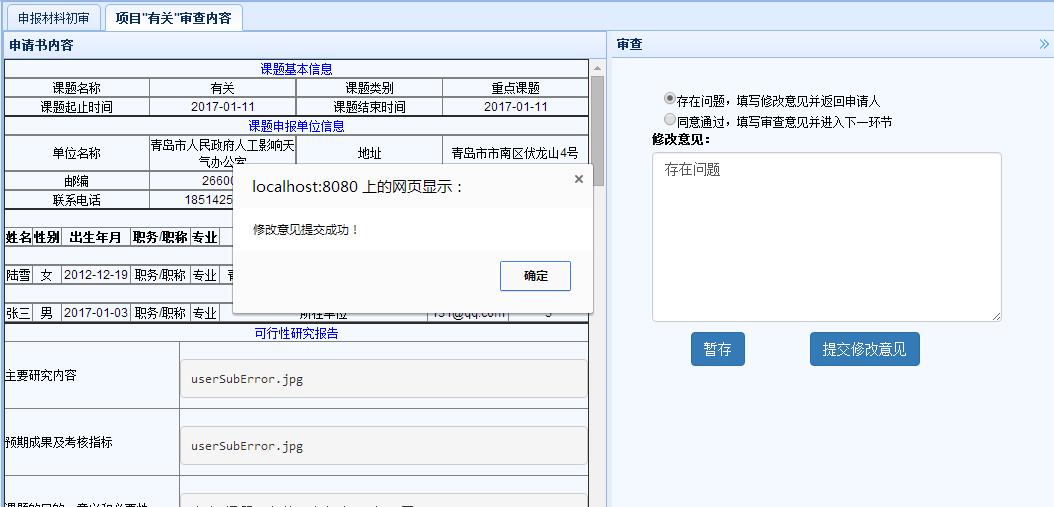This screenshot has width=1054, height=507.
Task: Select 存在问题 radio option
Action: 669,98
